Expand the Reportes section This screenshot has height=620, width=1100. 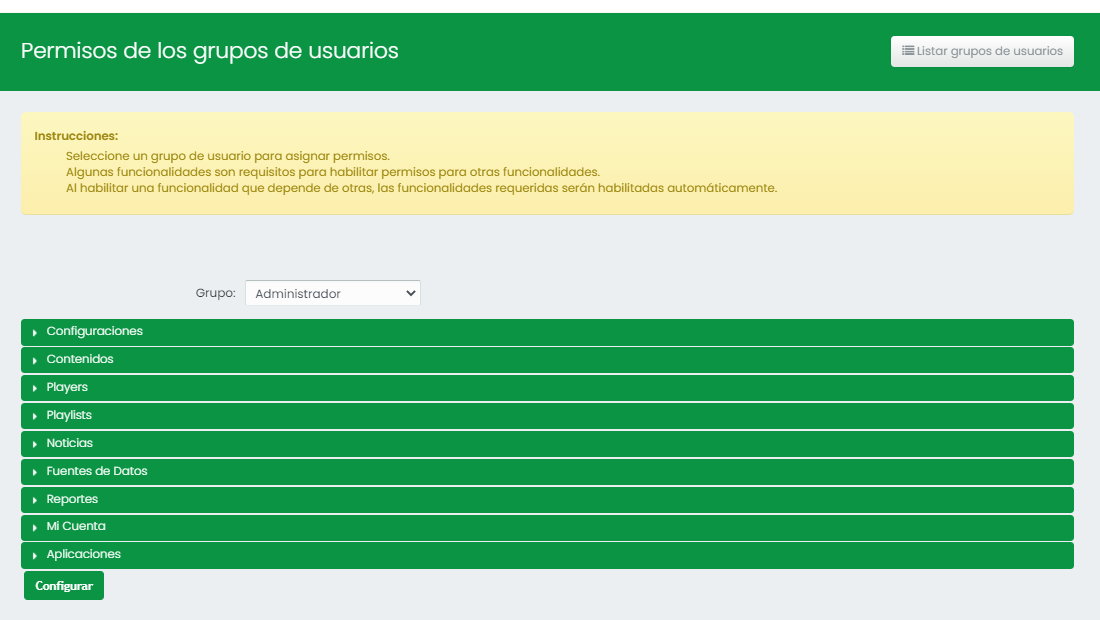tap(547, 500)
